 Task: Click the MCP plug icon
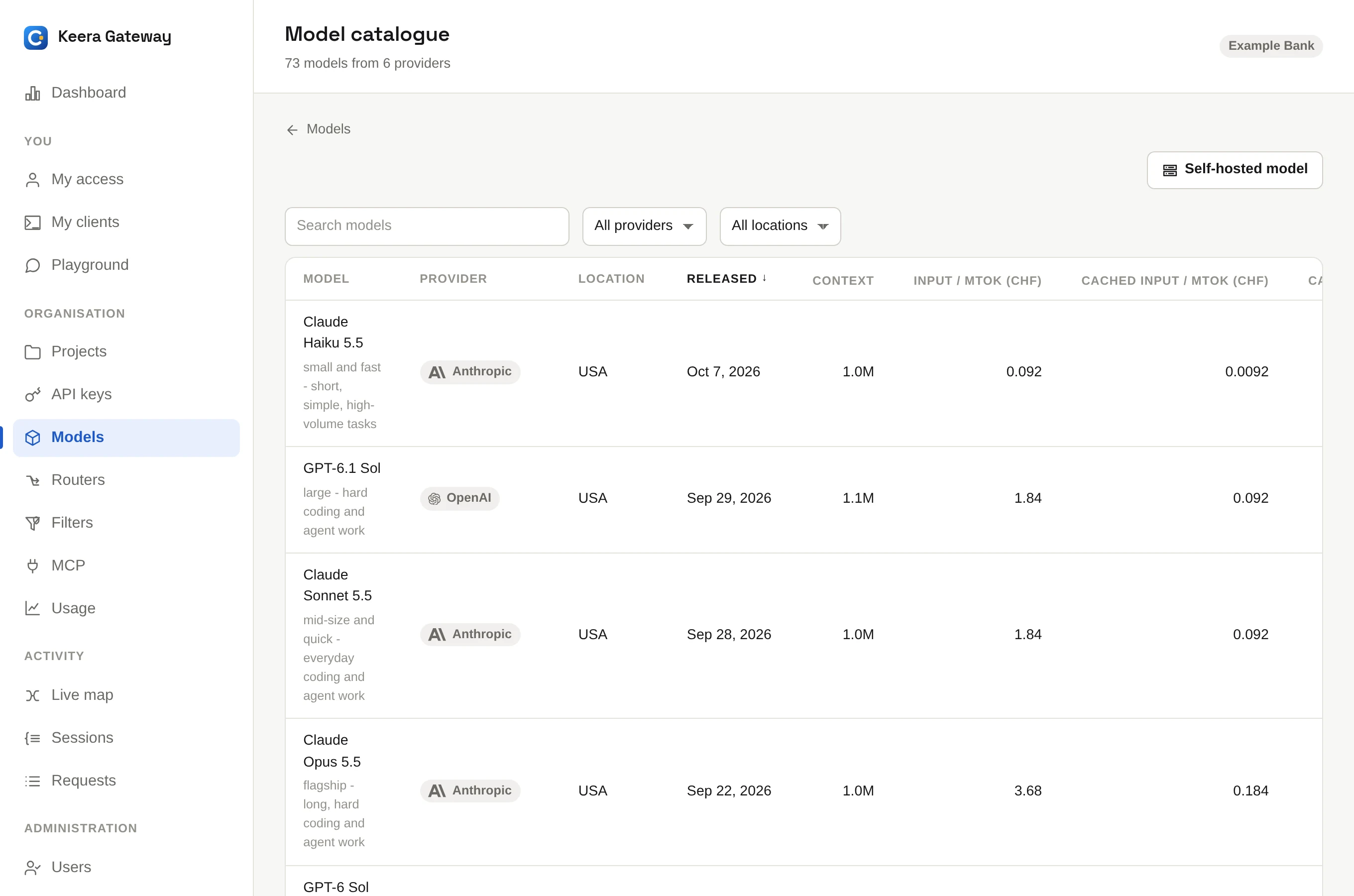click(x=32, y=565)
